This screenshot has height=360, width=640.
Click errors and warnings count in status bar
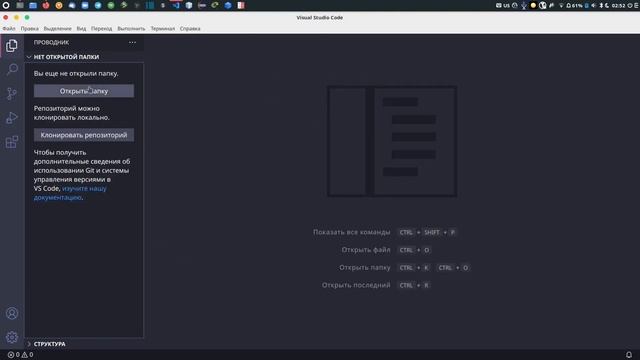[x=20, y=355]
